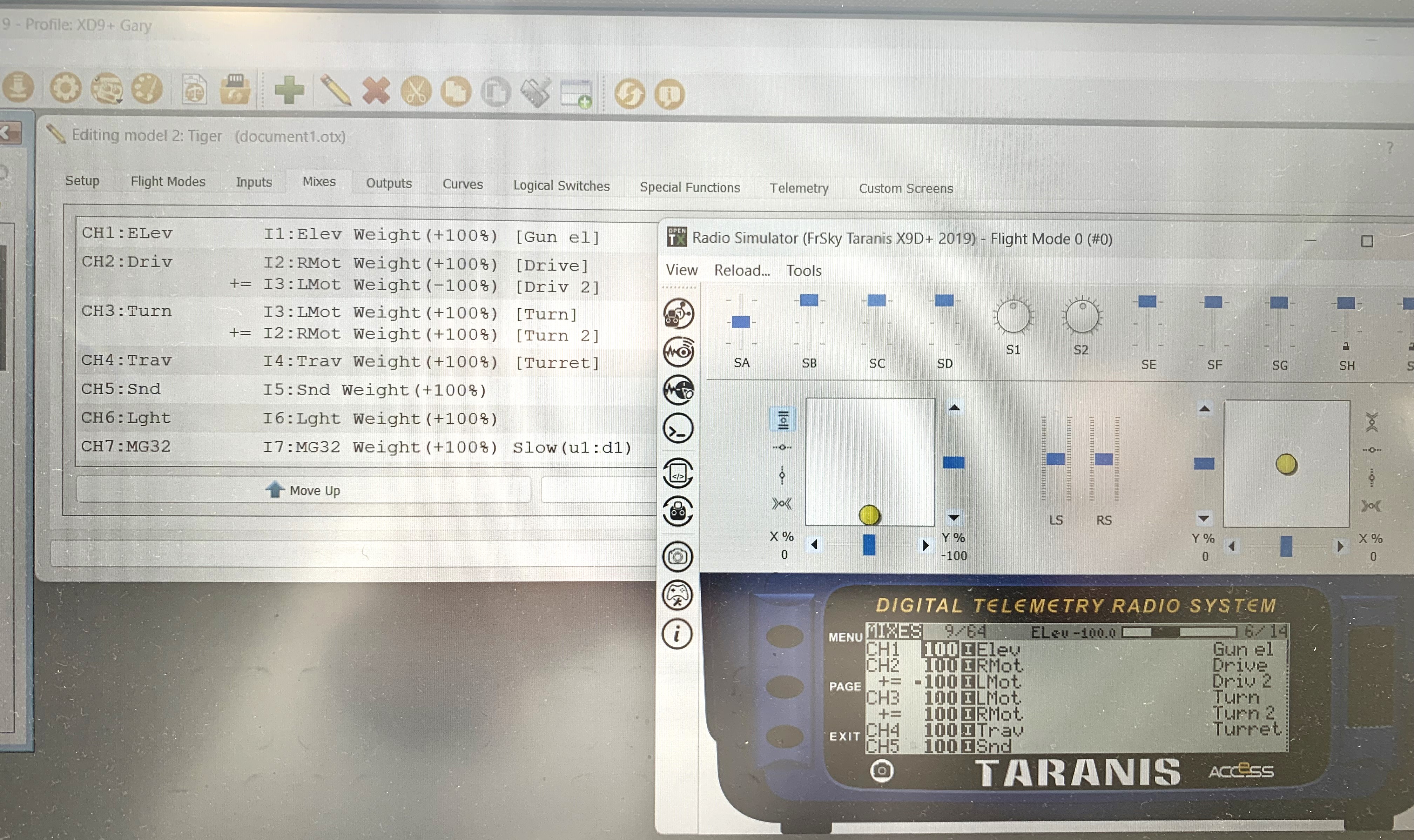Click the red X delete icon
This screenshot has height=840, width=1414.
(376, 90)
